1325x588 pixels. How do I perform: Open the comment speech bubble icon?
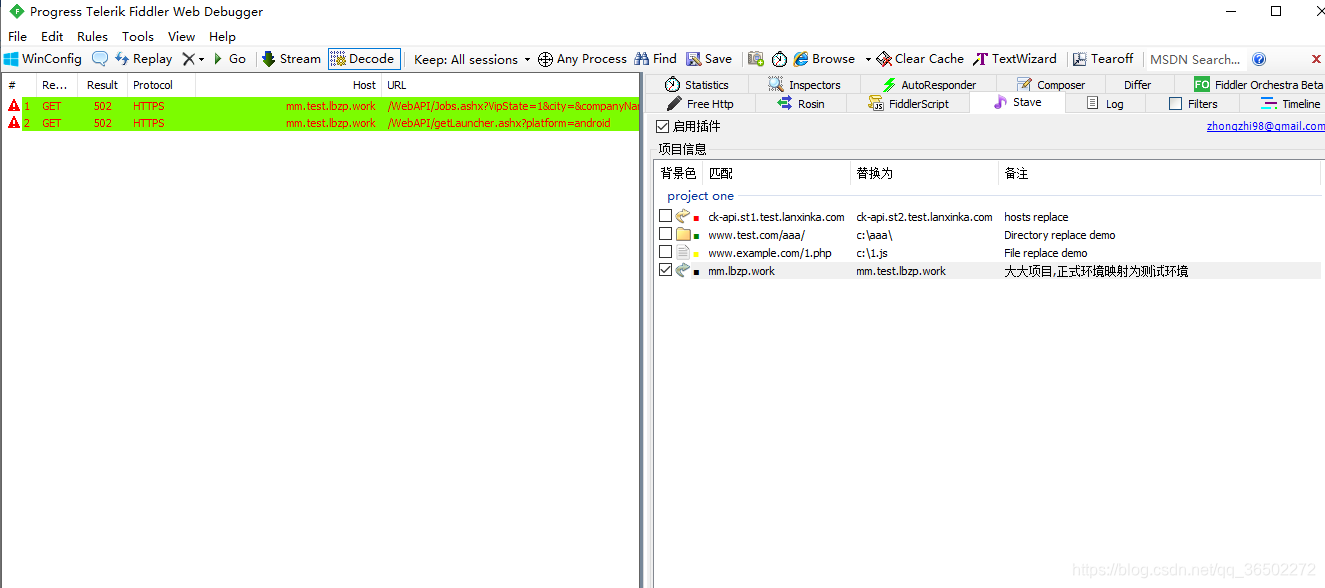pyautogui.click(x=100, y=59)
